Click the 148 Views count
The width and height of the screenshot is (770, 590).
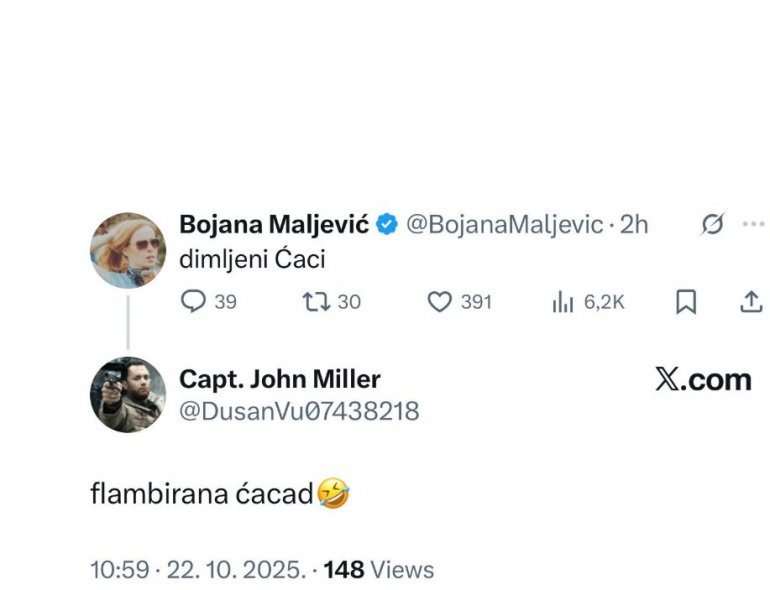pos(378,569)
